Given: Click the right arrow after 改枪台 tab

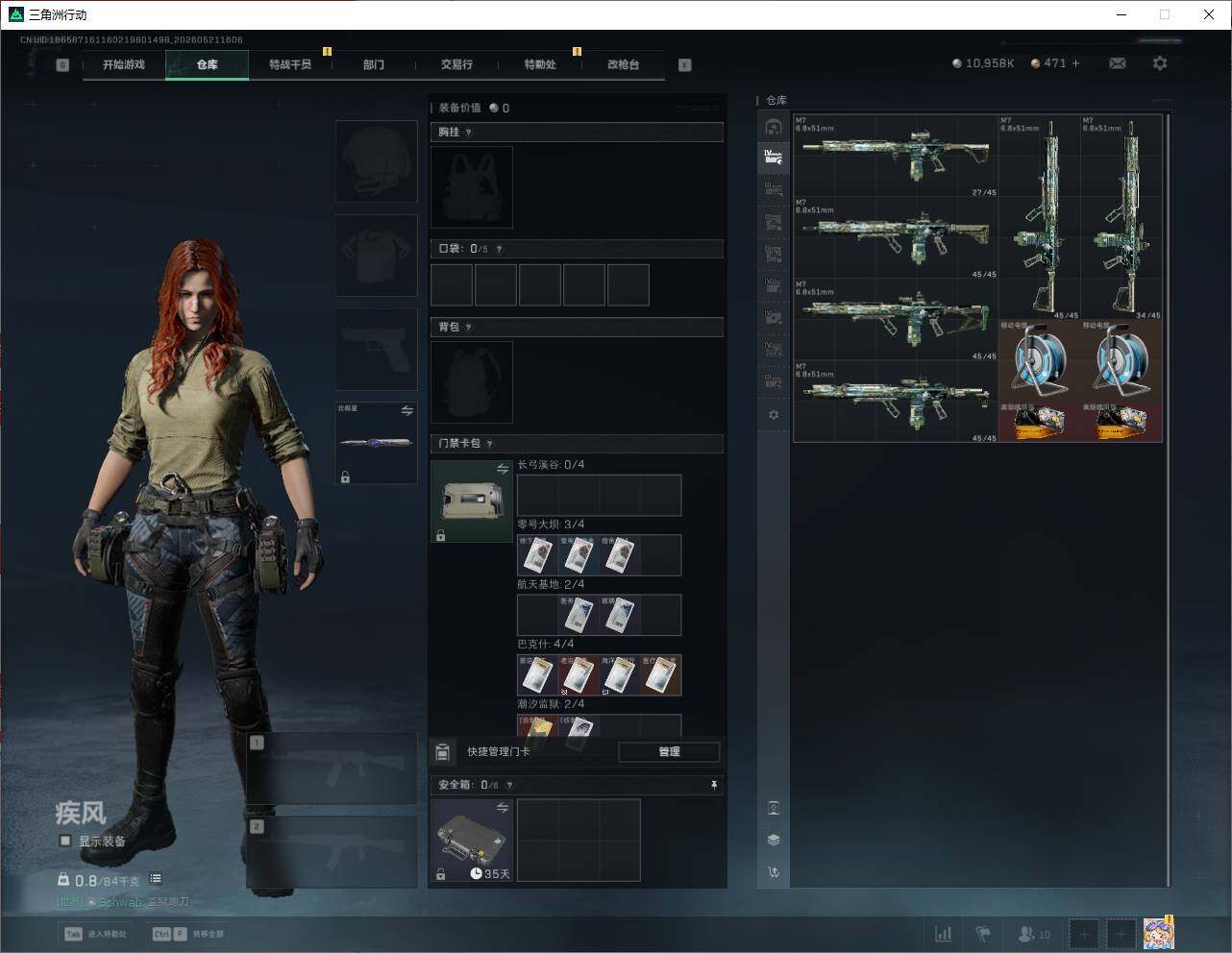Looking at the screenshot, I should click(x=685, y=65).
